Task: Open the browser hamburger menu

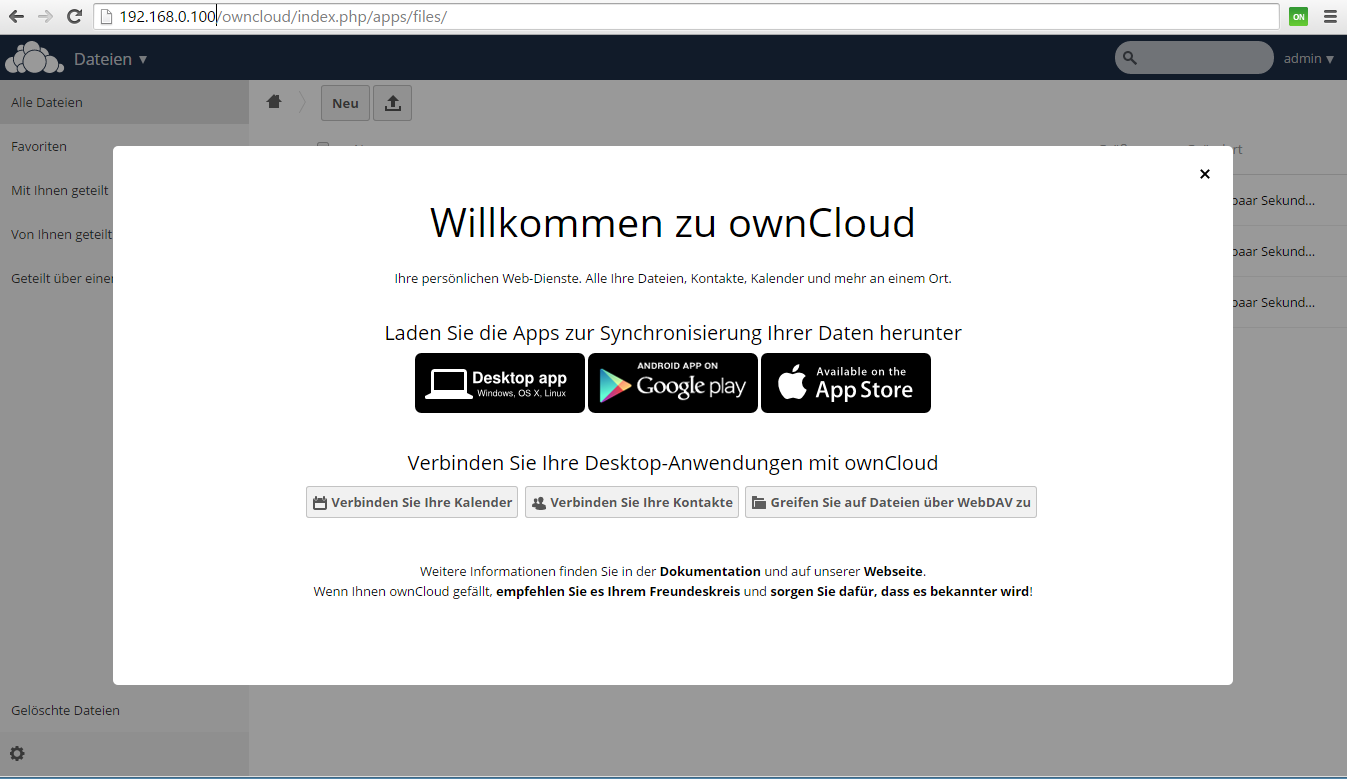Action: point(1329,16)
